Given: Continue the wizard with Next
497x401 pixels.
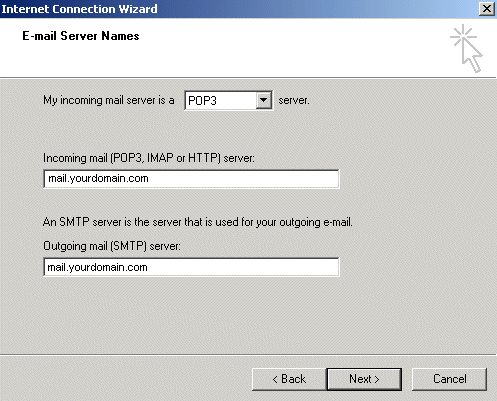Looking at the screenshot, I should tap(364, 379).
